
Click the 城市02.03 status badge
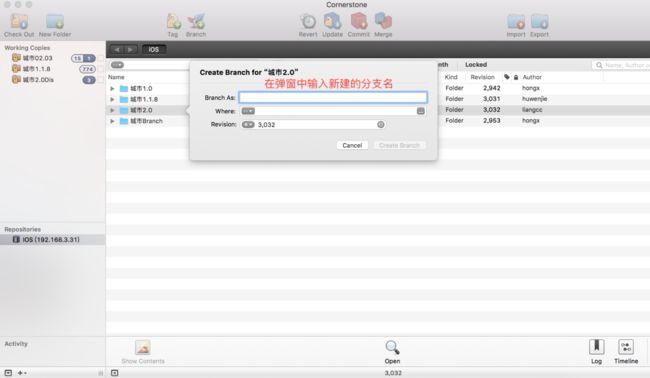pos(83,58)
